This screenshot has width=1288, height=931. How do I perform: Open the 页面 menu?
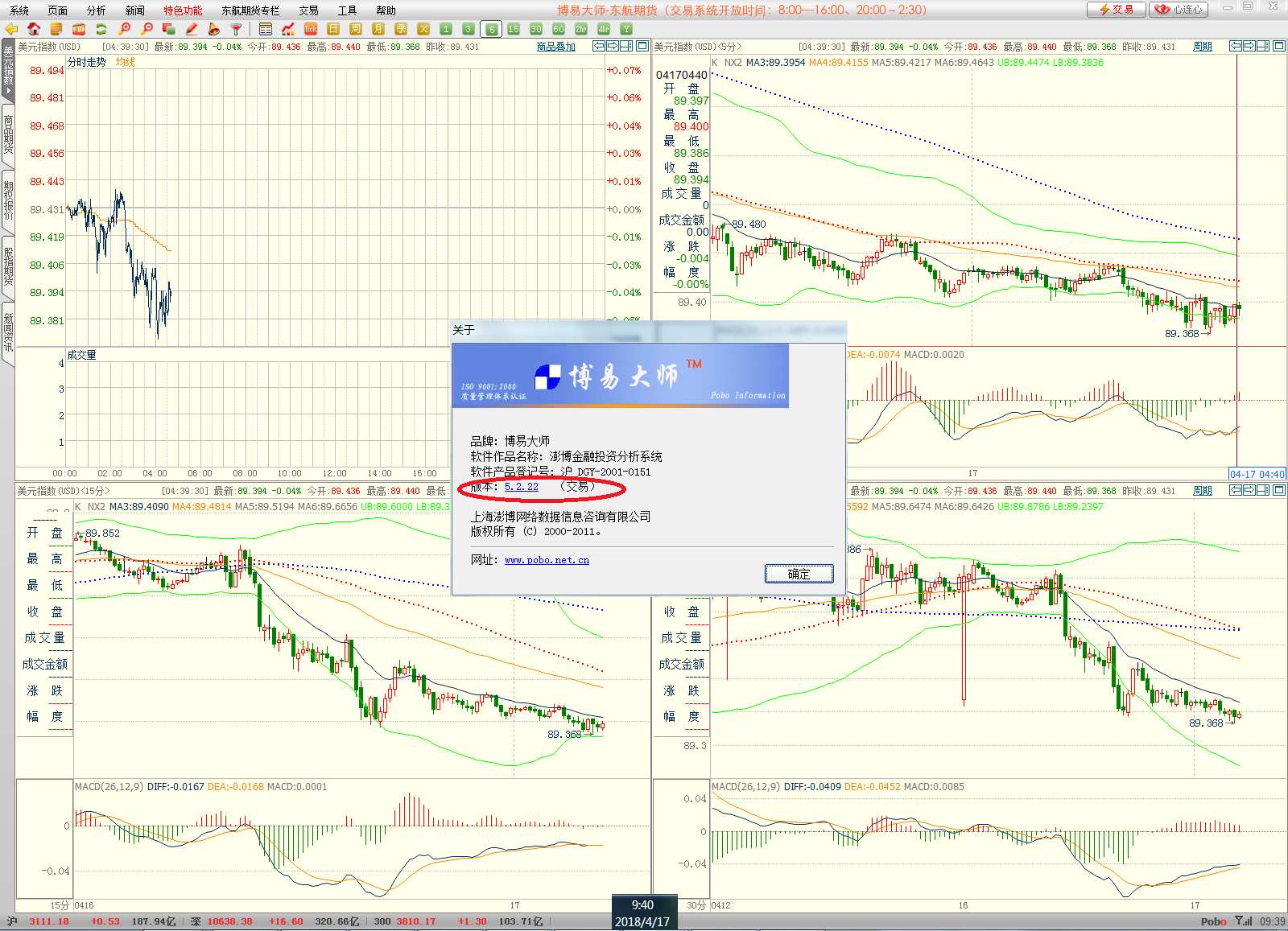pyautogui.click(x=58, y=10)
